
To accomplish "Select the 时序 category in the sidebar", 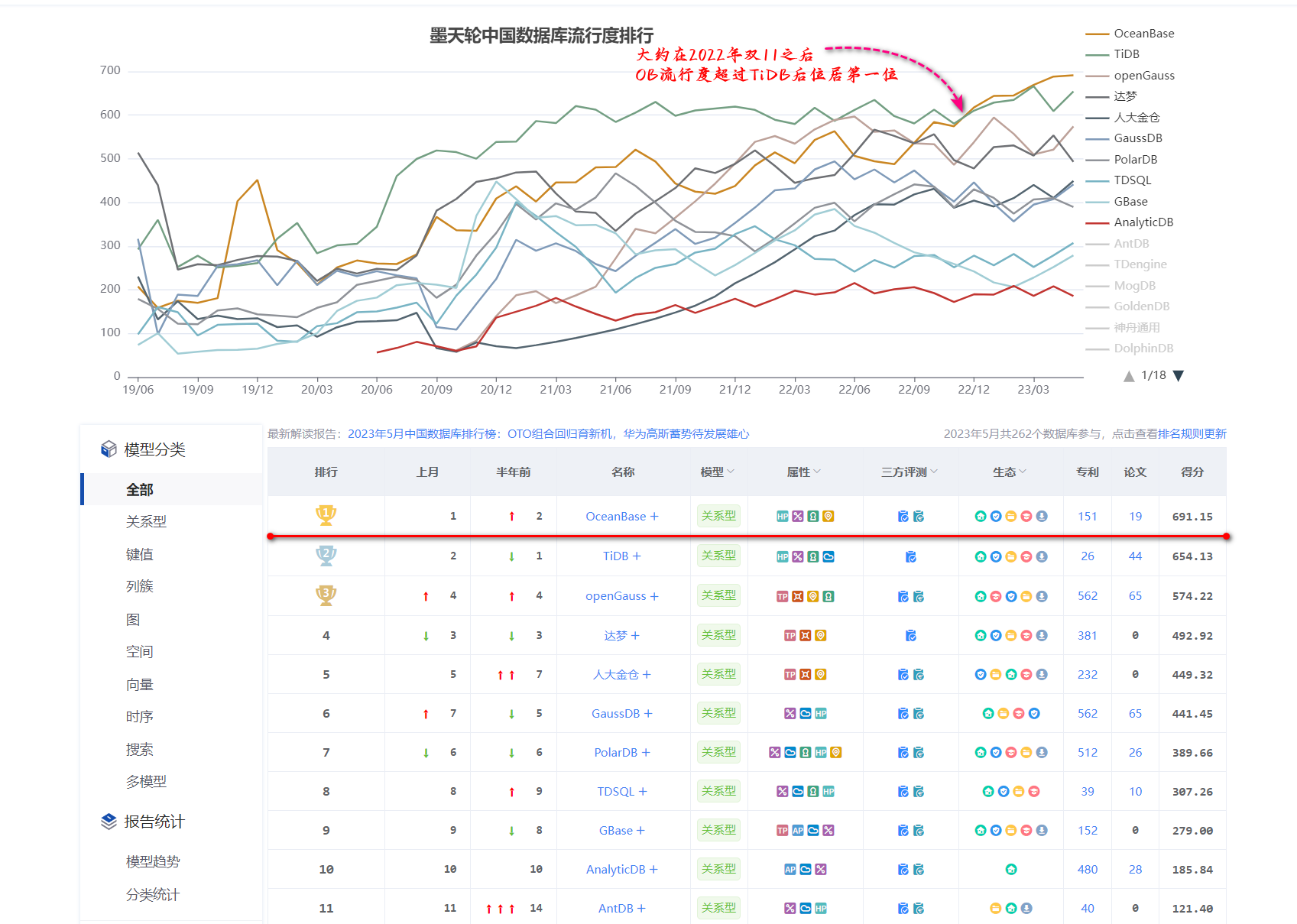I will pos(139,717).
